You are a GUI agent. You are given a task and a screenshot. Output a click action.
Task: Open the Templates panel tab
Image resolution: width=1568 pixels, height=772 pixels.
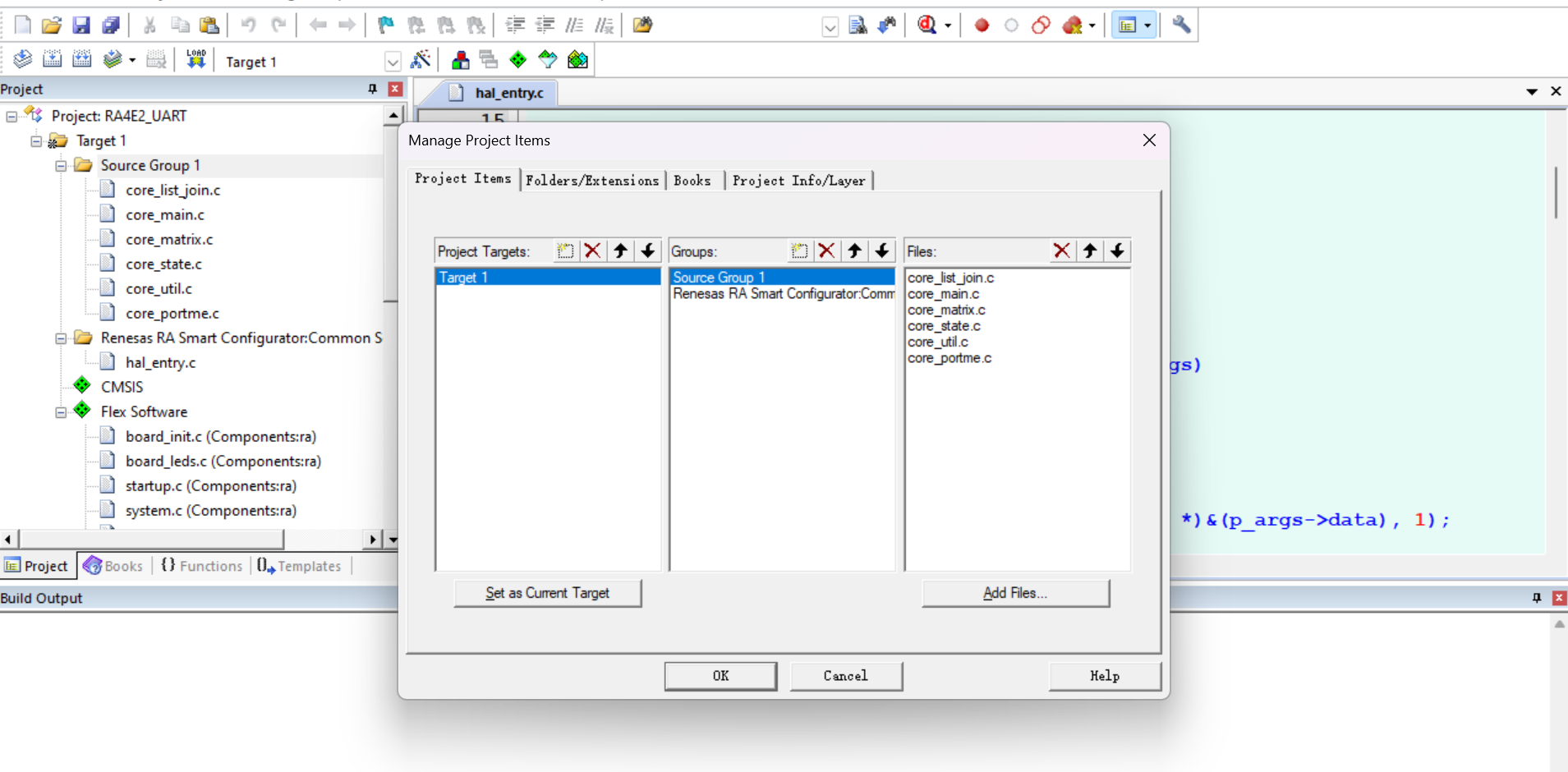[299, 566]
